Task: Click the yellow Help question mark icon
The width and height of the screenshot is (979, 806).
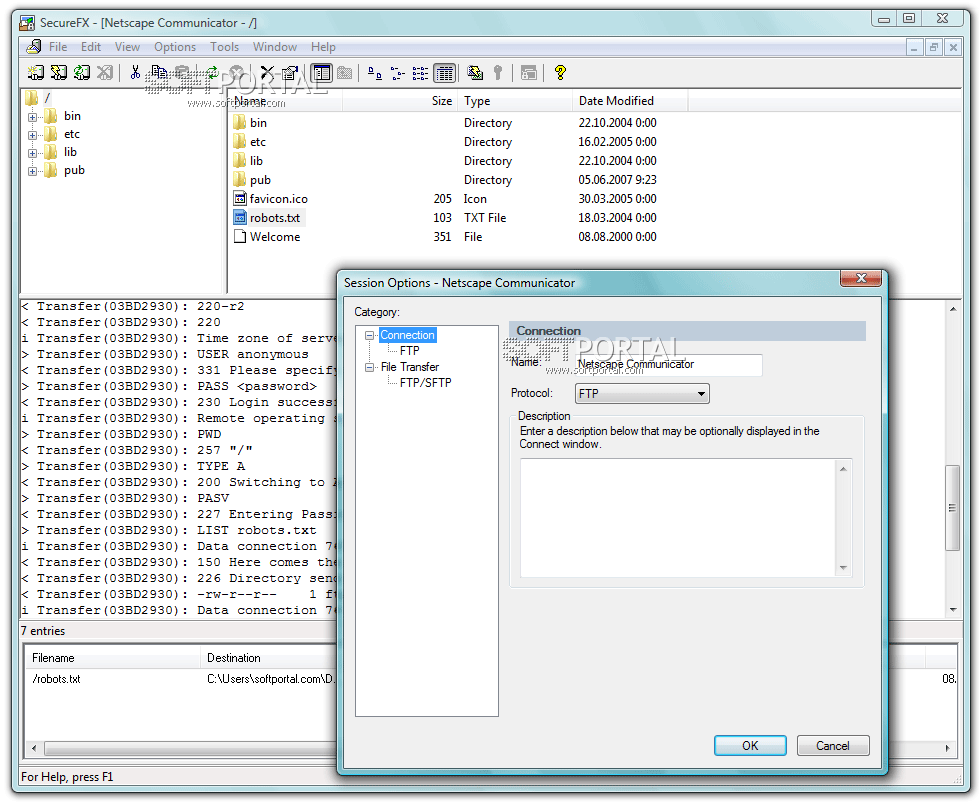Action: [560, 73]
